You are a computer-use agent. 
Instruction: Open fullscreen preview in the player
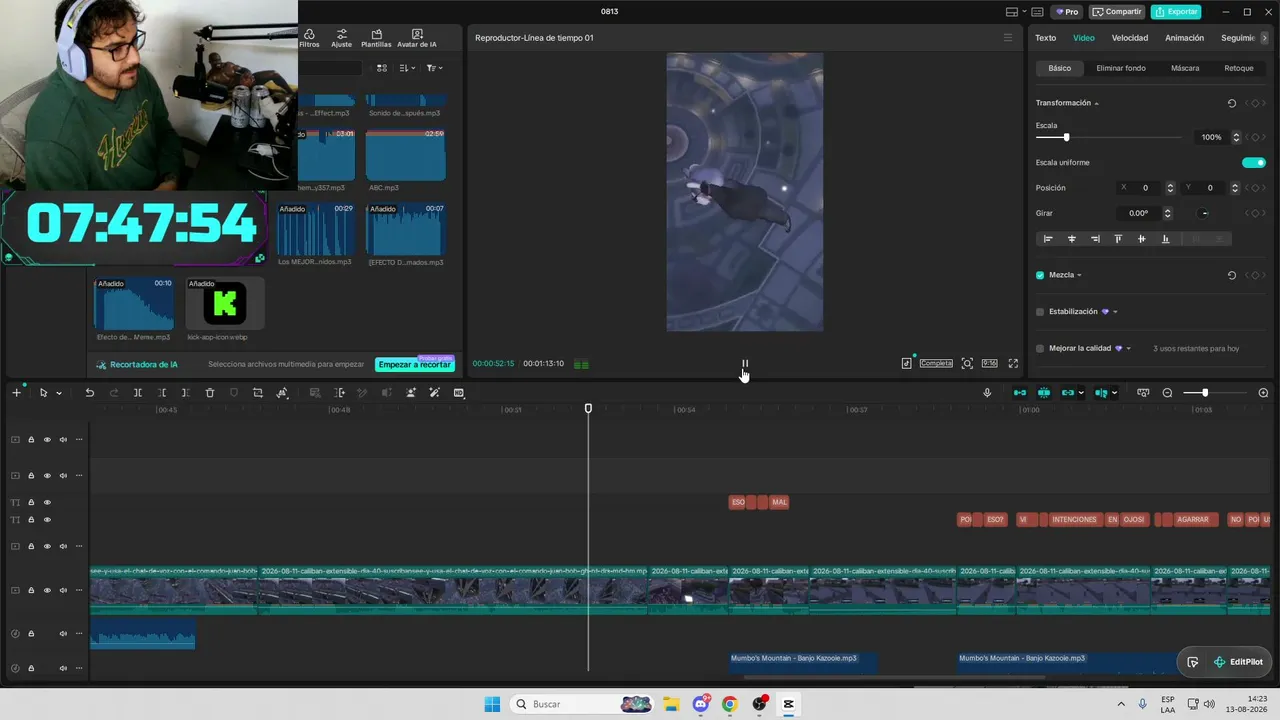[1013, 364]
